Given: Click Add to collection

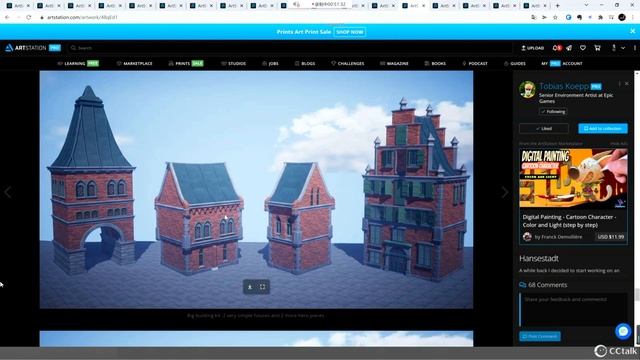Looking at the screenshot, I should [603, 129].
